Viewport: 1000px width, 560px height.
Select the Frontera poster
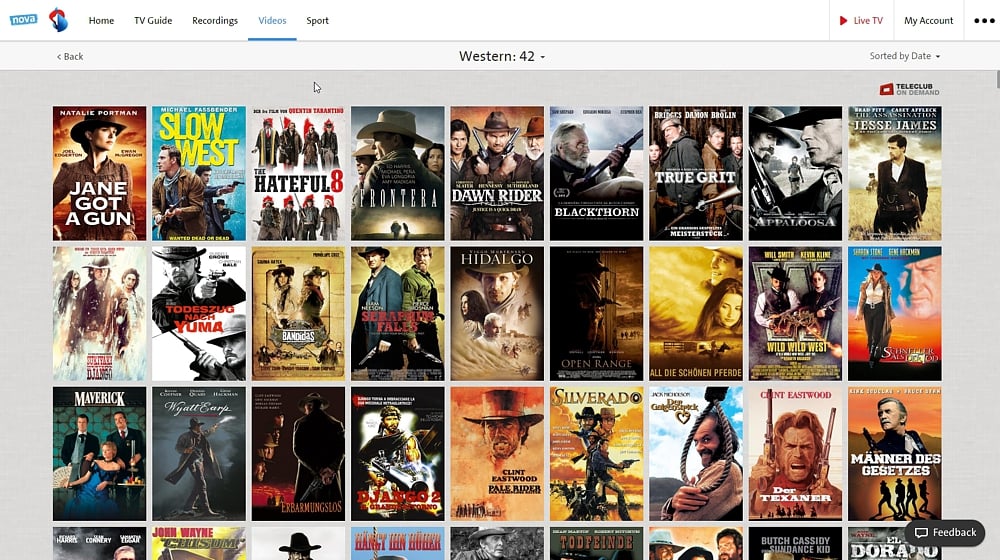point(398,173)
